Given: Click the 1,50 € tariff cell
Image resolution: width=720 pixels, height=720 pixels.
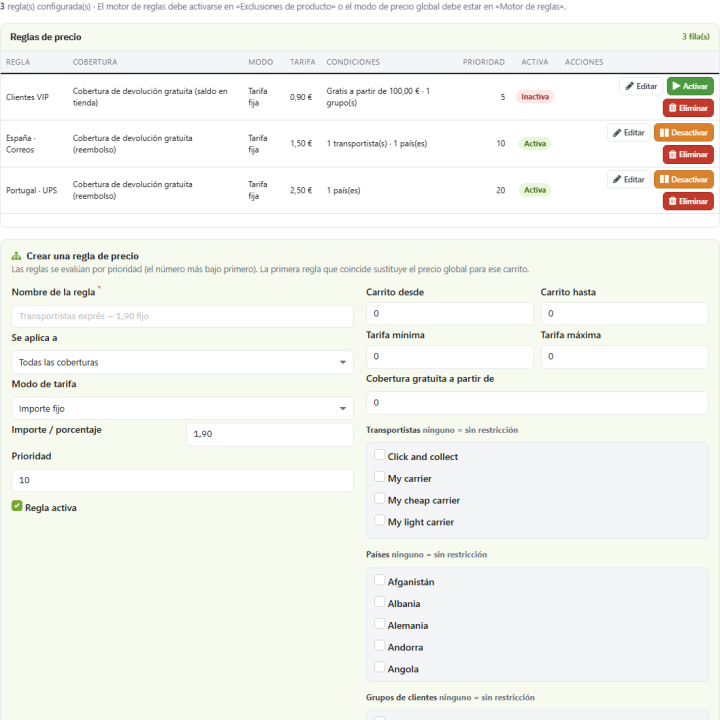Looking at the screenshot, I should pyautogui.click(x=301, y=144).
